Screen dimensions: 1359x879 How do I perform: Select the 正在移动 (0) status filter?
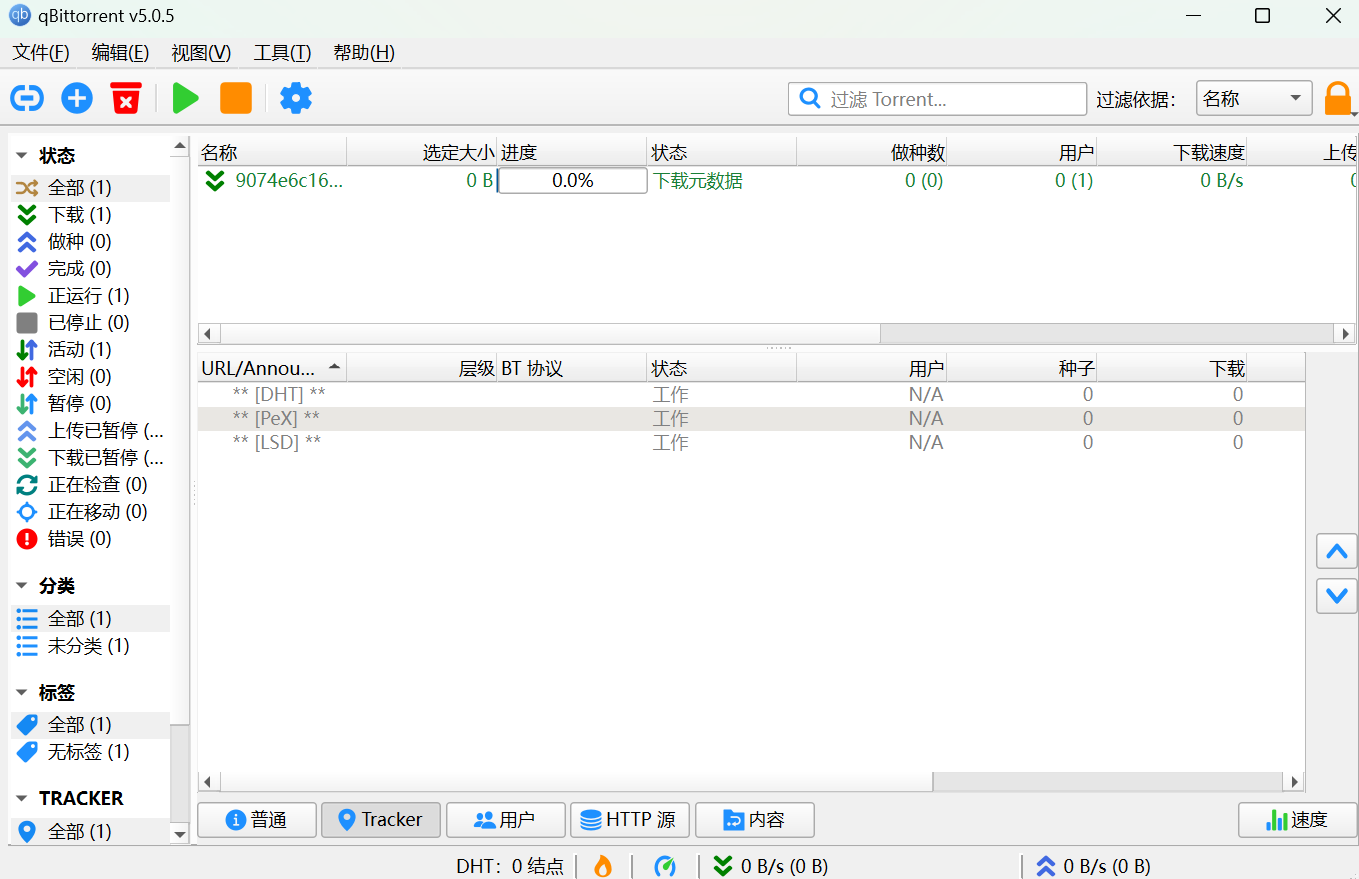click(90, 512)
